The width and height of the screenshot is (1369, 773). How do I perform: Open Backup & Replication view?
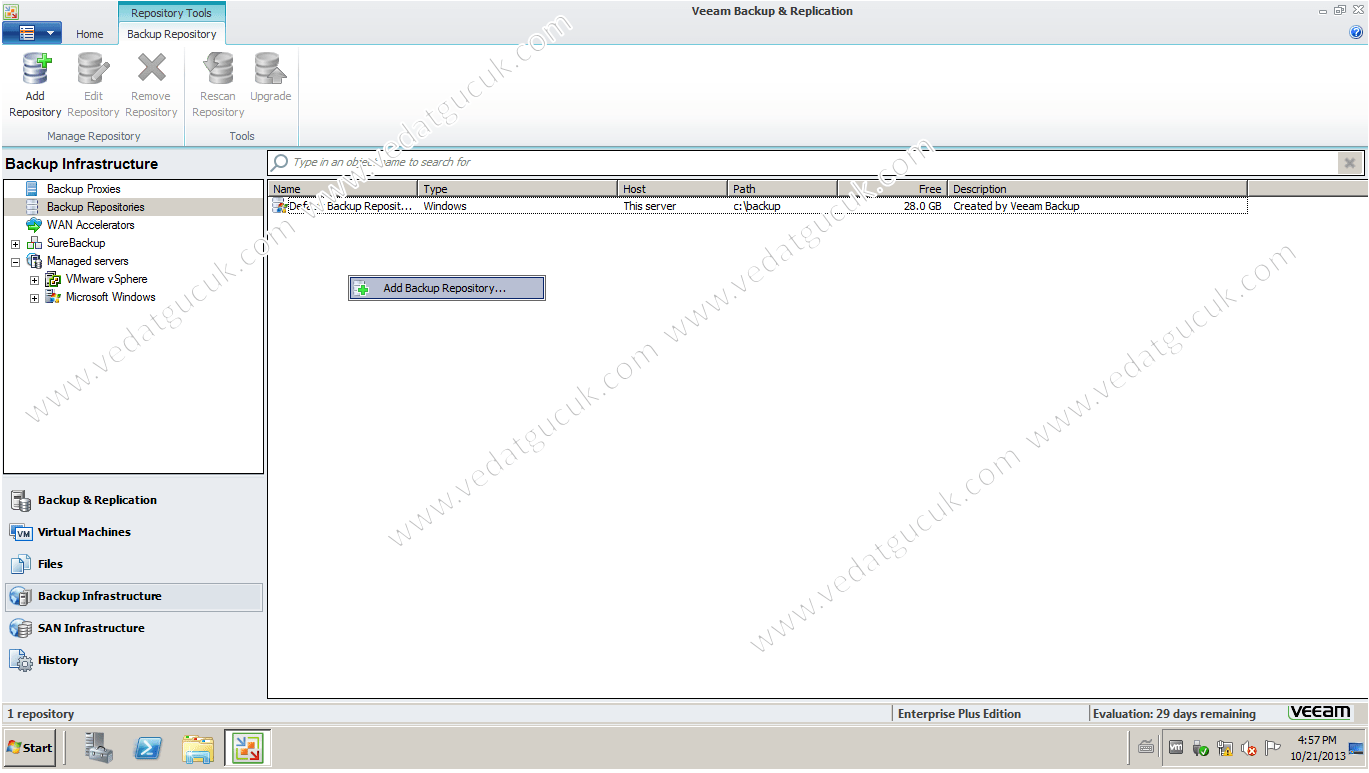point(134,501)
